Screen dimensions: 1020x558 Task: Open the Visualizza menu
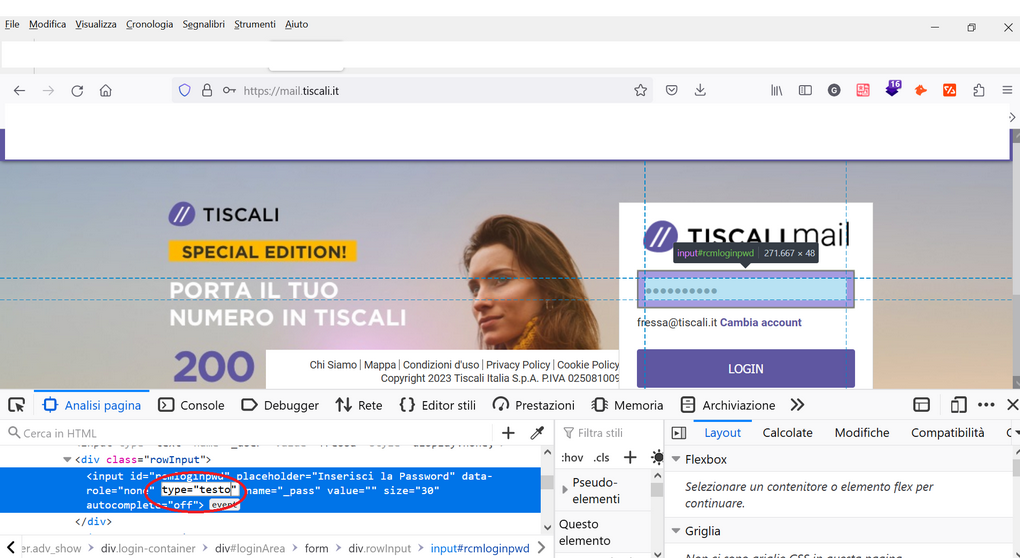coord(96,24)
